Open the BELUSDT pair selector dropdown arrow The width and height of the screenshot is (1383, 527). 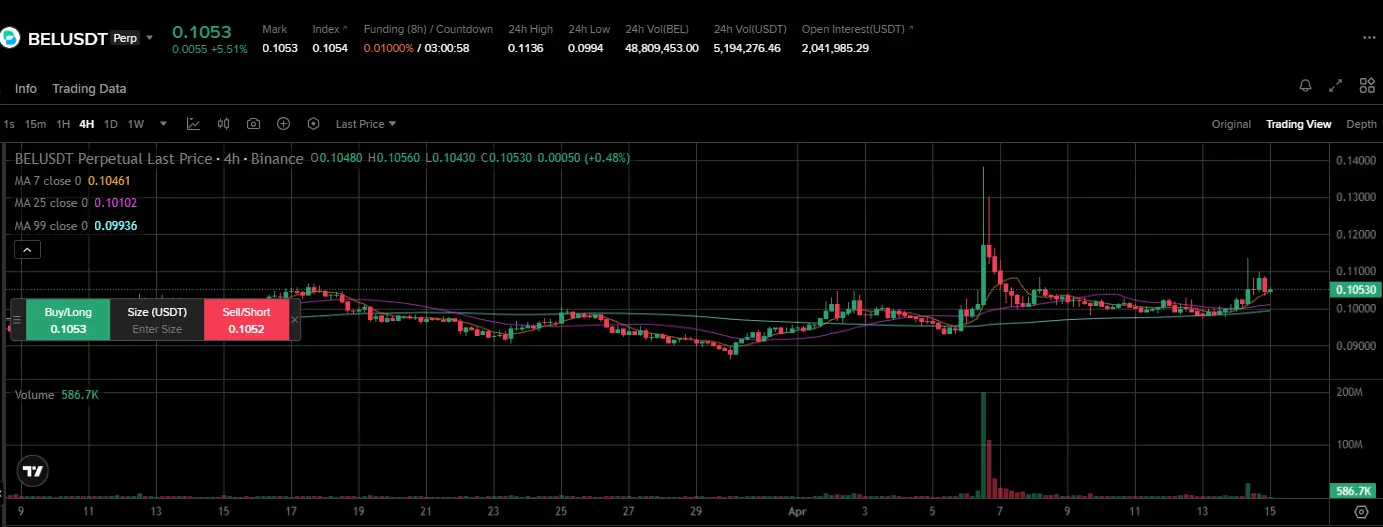[150, 38]
